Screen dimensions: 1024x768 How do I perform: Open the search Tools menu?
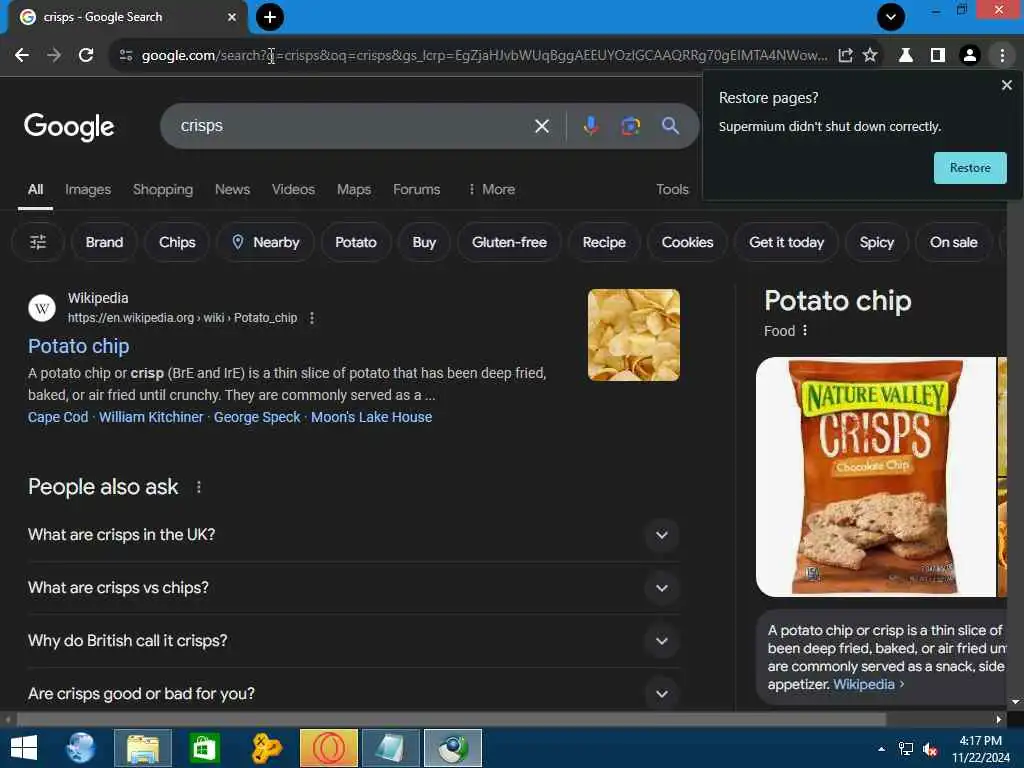click(x=672, y=189)
